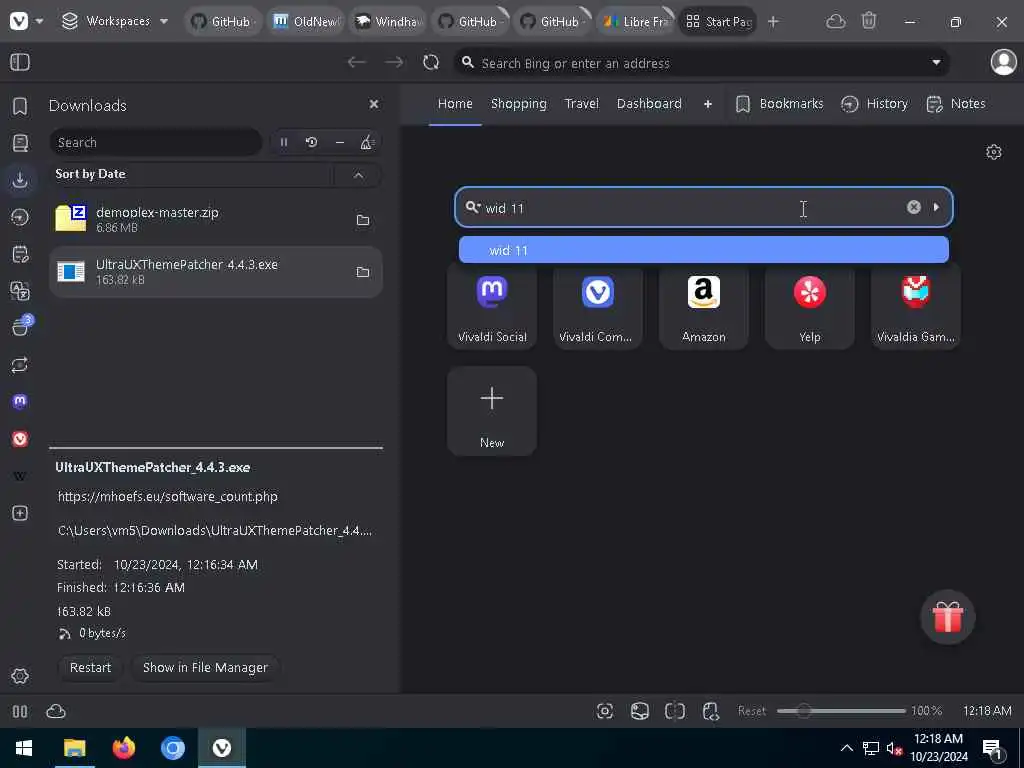Select the Dashboard tab on Start Page
This screenshot has width=1024, height=768.
pos(649,104)
